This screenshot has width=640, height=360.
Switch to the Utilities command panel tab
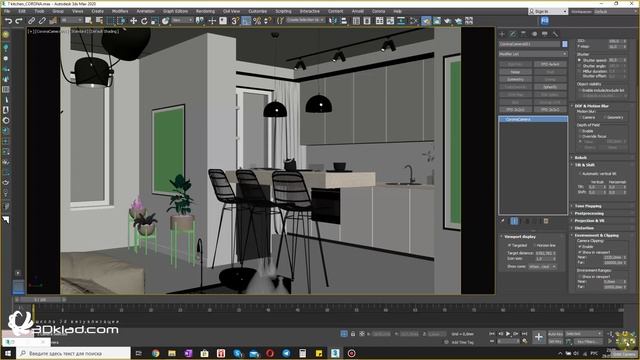click(x=556, y=34)
